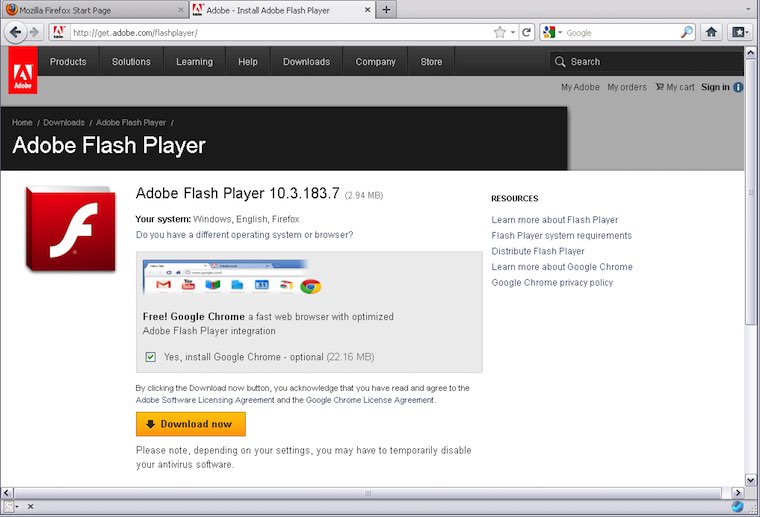
Task: Click the horizontal scrollbar thumb
Action: [368, 493]
